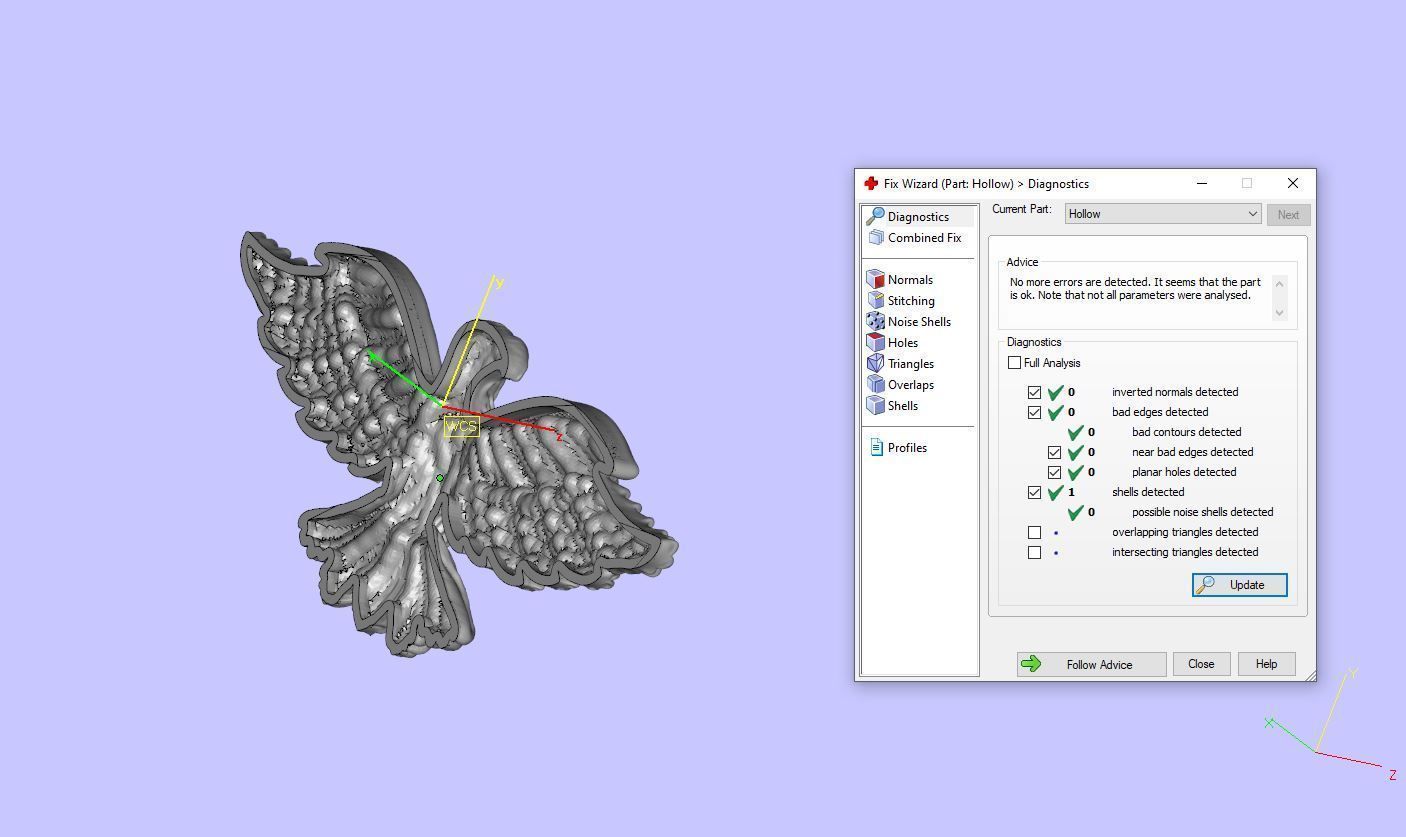The image size is (1406, 837).
Task: Click the Help button
Action: click(x=1266, y=664)
